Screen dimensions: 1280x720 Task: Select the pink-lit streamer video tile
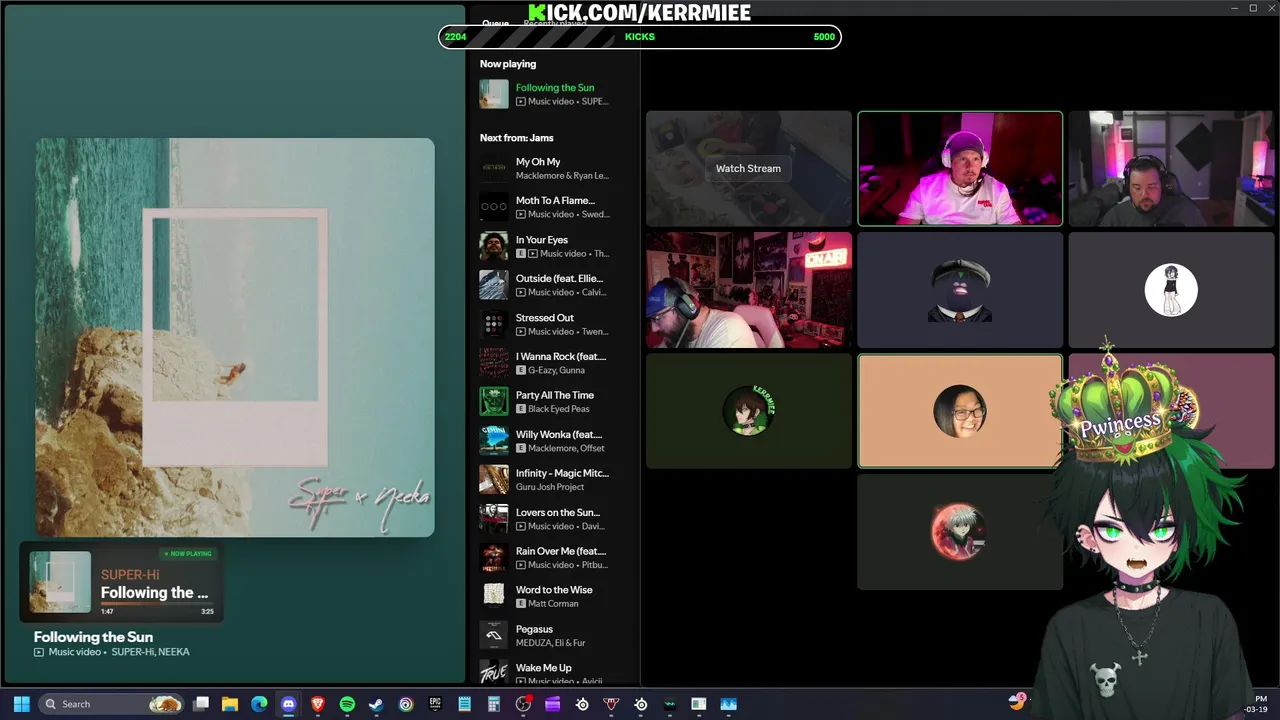pyautogui.click(x=960, y=168)
